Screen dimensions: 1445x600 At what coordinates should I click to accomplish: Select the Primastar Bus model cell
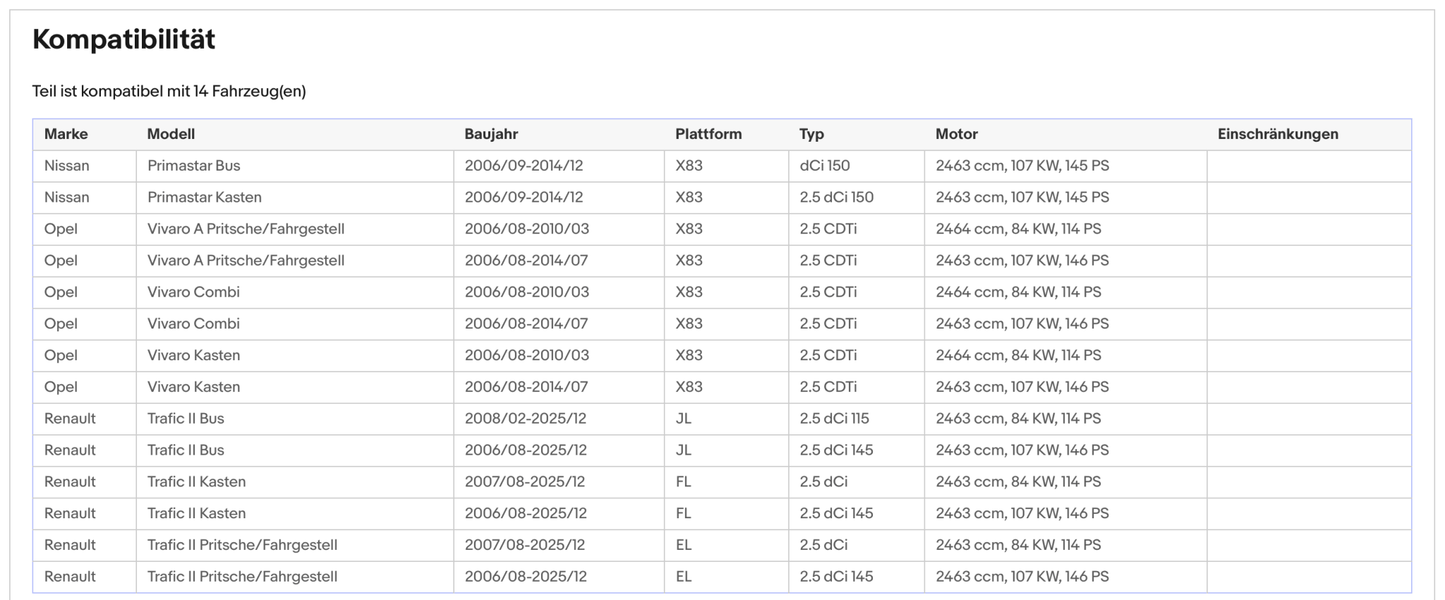[x=194, y=166]
